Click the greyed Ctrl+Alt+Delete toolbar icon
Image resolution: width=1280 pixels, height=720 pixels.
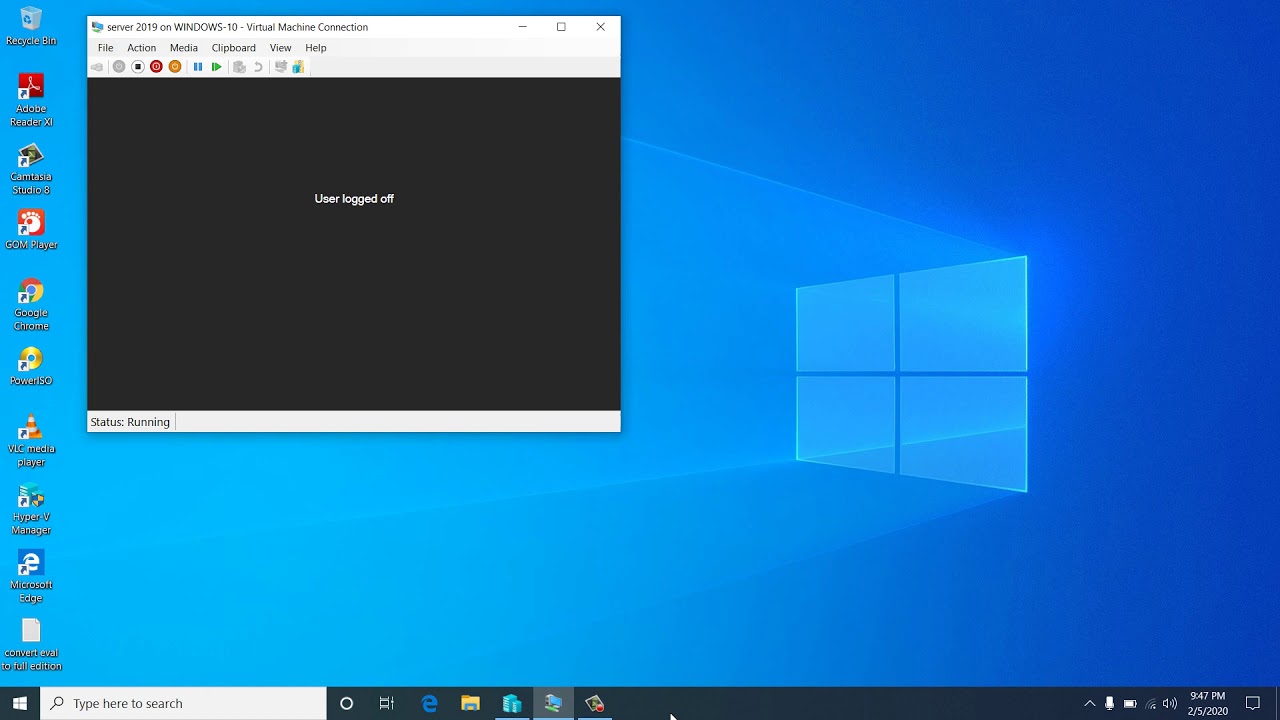tap(97, 67)
